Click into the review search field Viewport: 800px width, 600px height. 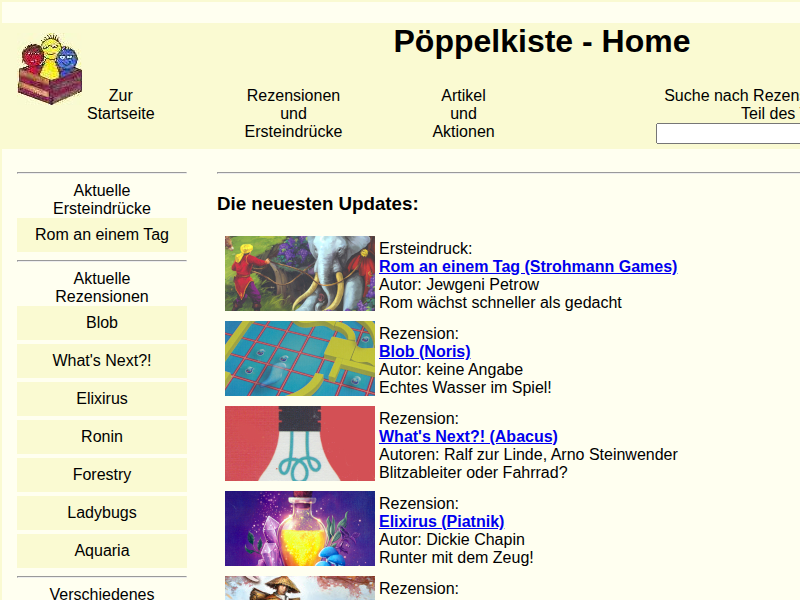click(727, 134)
